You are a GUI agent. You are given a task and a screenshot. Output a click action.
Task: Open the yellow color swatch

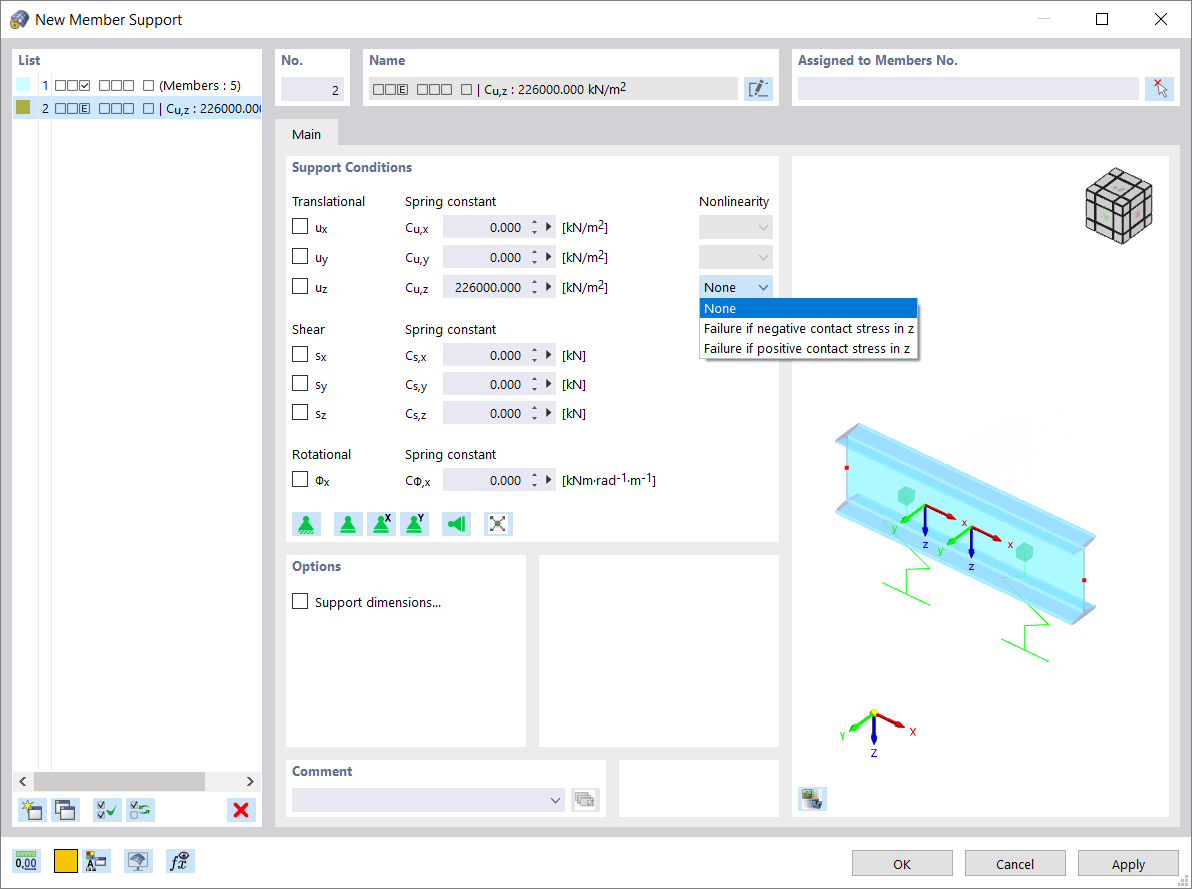click(x=66, y=861)
